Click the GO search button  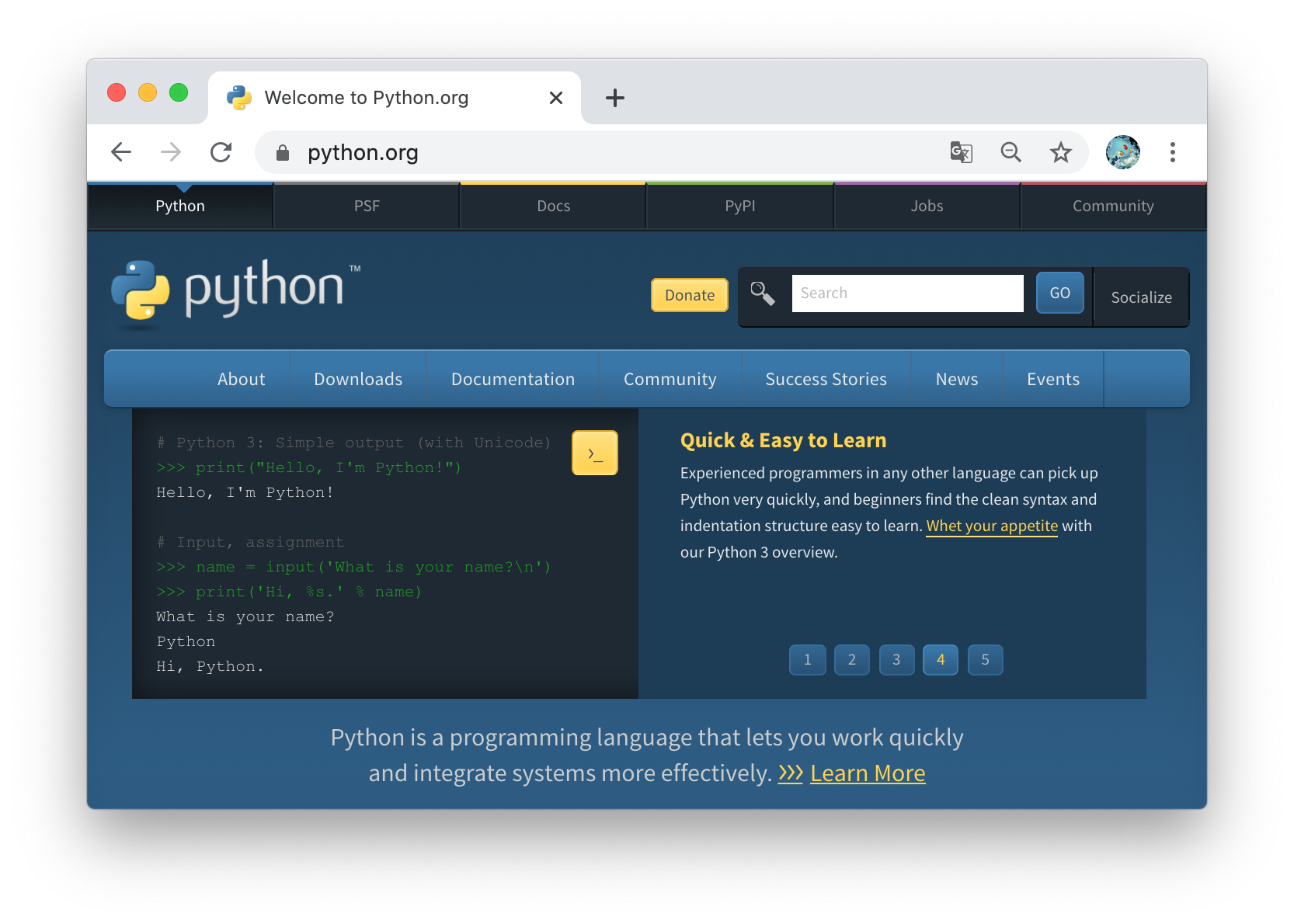[x=1060, y=293]
